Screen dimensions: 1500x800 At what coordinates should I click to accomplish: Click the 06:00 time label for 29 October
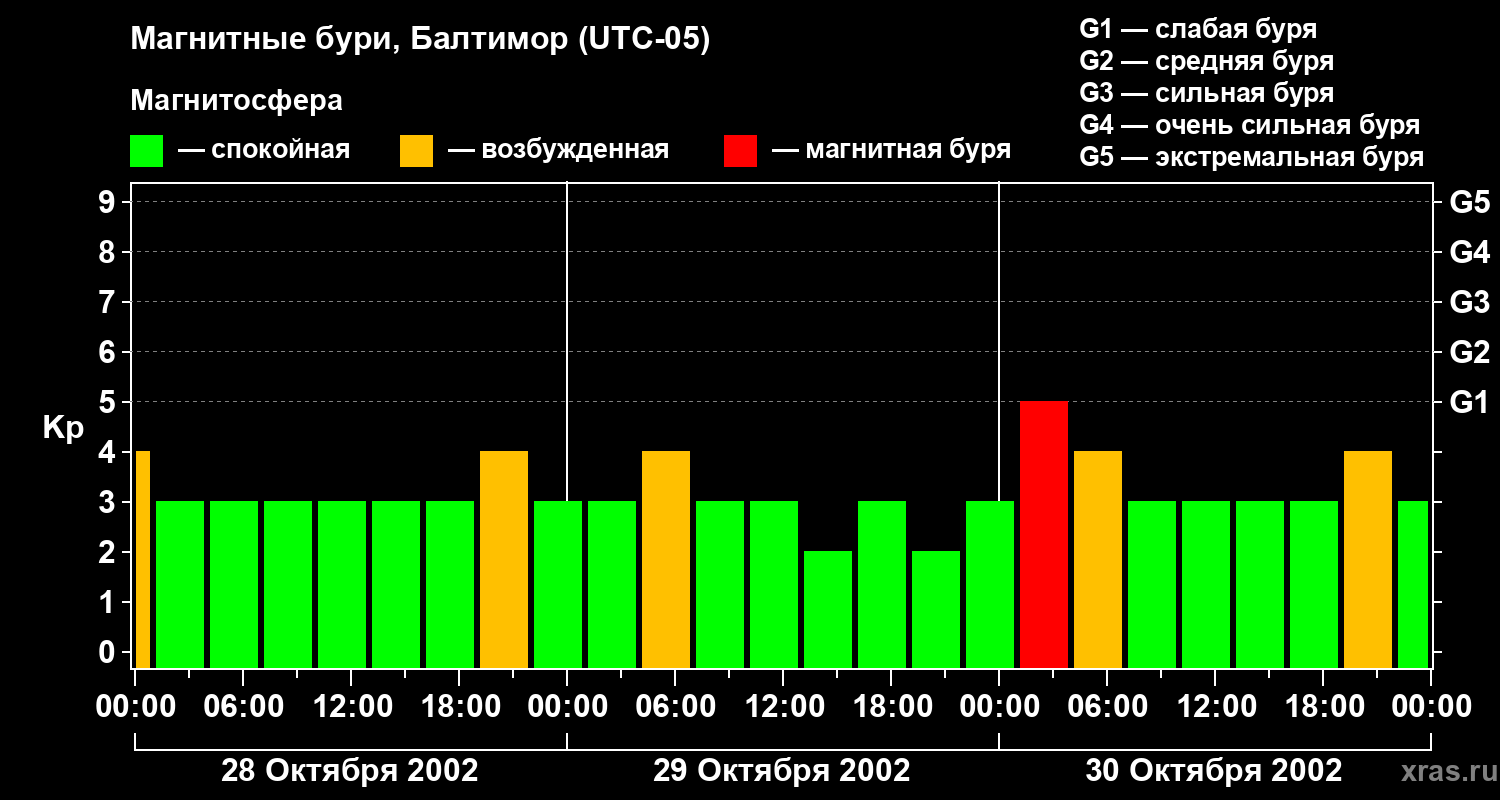(x=675, y=706)
